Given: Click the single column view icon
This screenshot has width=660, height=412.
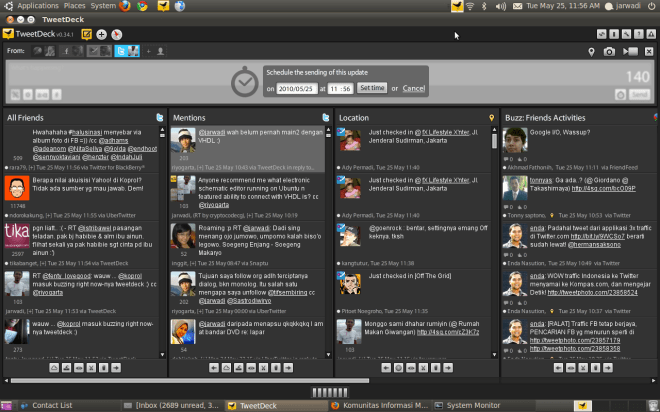Looking at the screenshot, I should (x=614, y=35).
